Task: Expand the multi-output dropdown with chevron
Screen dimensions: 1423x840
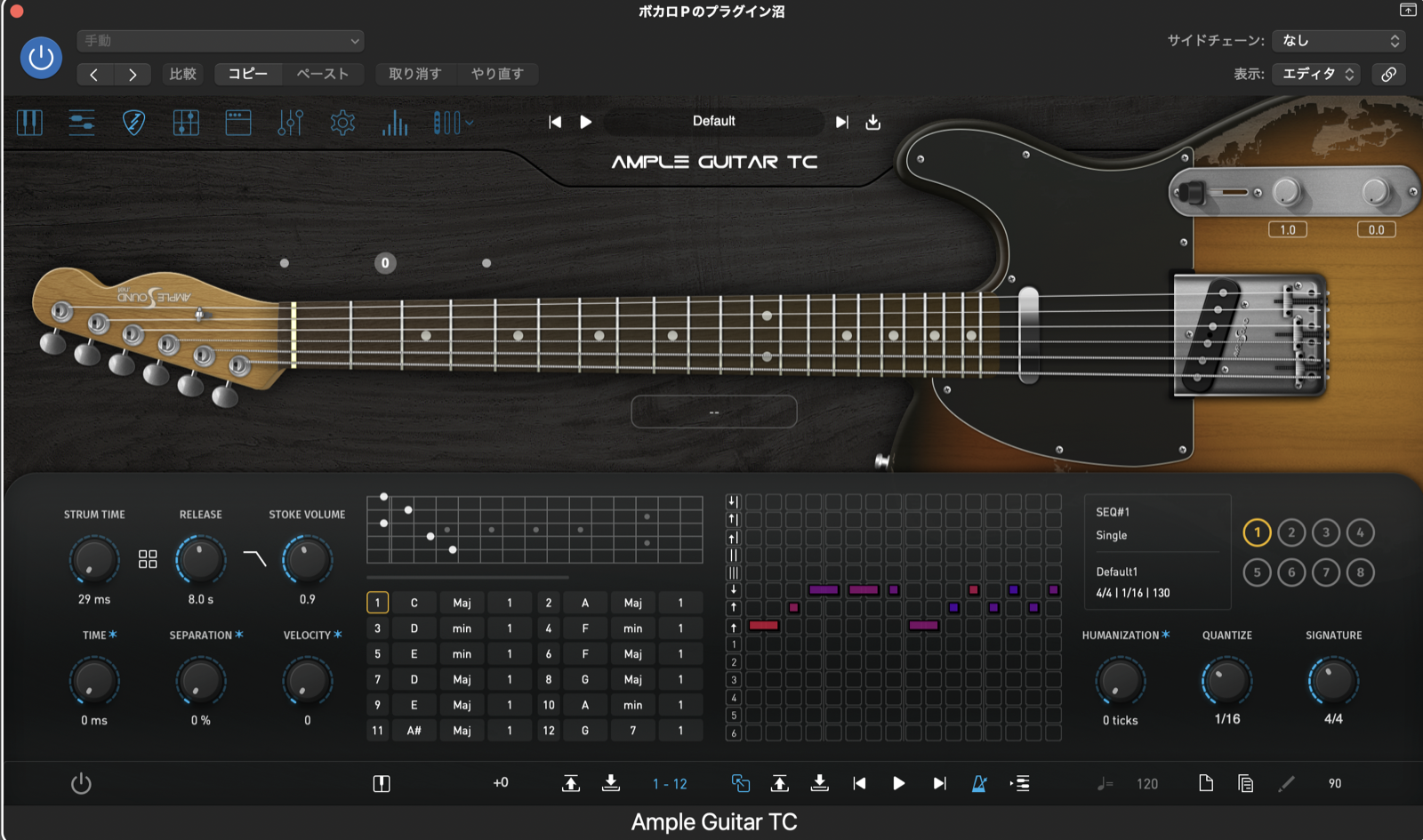Action: (454, 122)
